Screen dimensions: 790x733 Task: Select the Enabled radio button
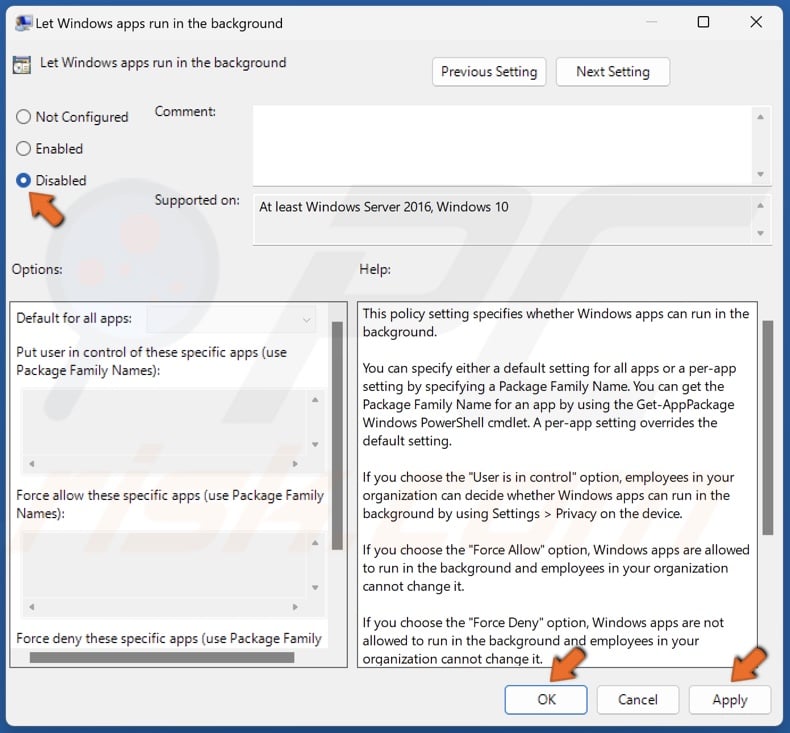[24, 149]
